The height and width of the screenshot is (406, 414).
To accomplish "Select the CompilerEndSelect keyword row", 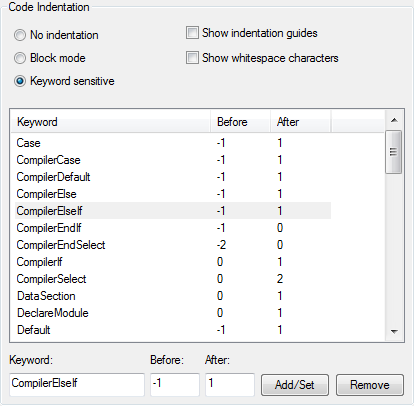I will tap(173, 245).
